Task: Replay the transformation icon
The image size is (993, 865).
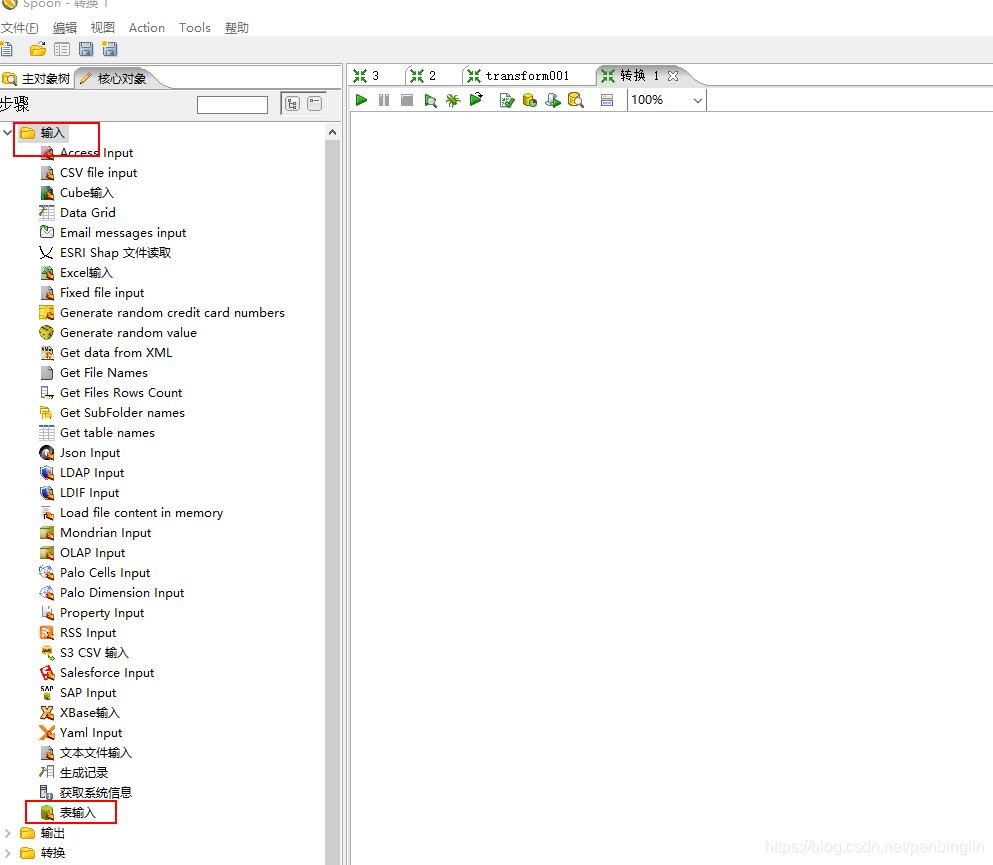Action: pos(476,99)
